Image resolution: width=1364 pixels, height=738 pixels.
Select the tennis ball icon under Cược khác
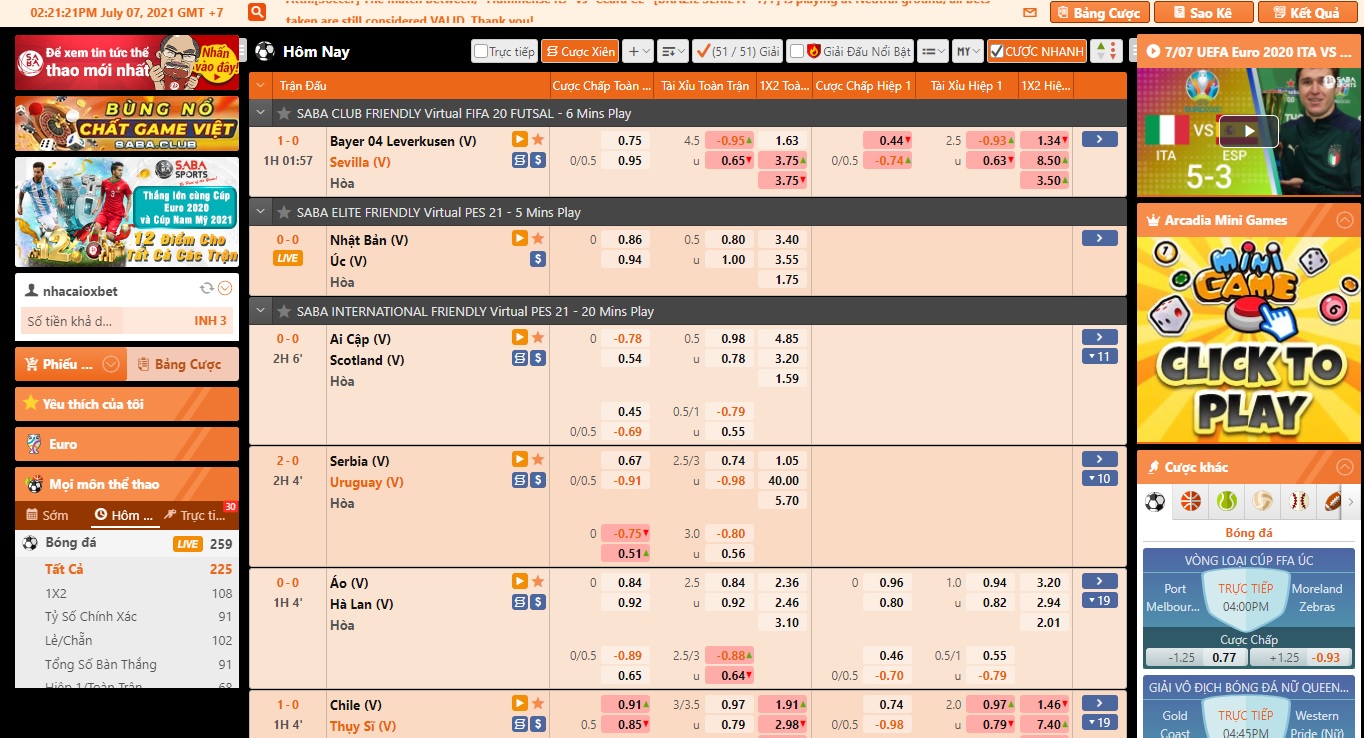point(1226,501)
